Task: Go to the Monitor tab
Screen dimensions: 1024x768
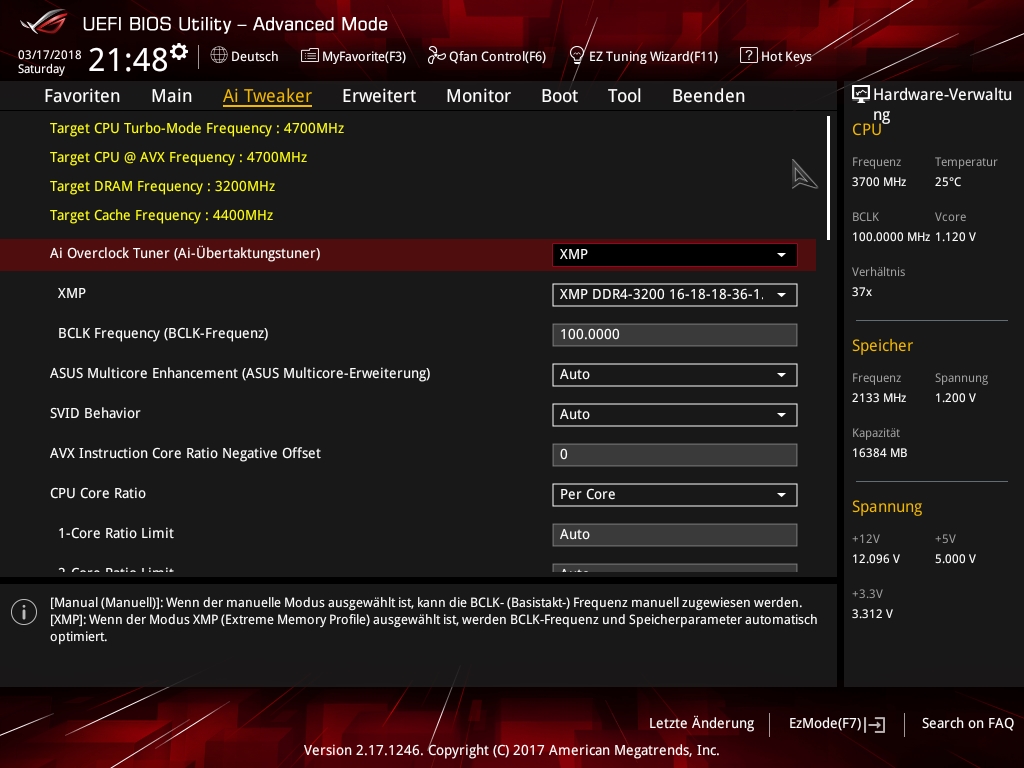Action: pos(479,96)
